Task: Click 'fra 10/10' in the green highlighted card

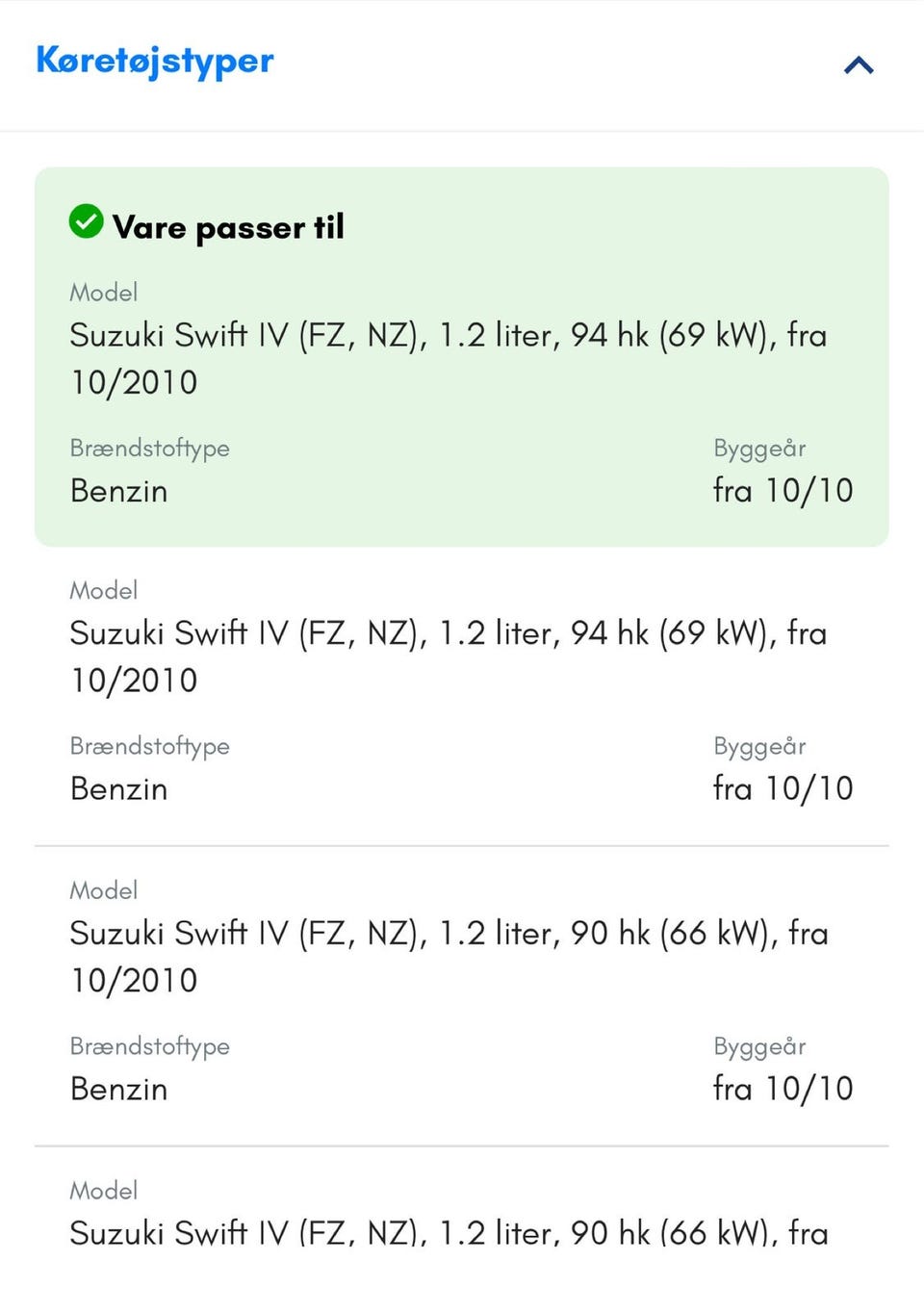Action: 782,491
